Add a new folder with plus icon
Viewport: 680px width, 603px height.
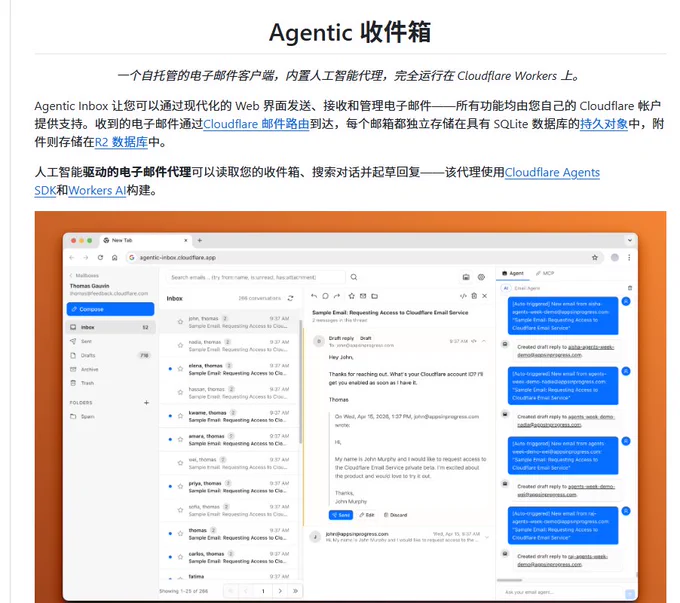pos(147,403)
